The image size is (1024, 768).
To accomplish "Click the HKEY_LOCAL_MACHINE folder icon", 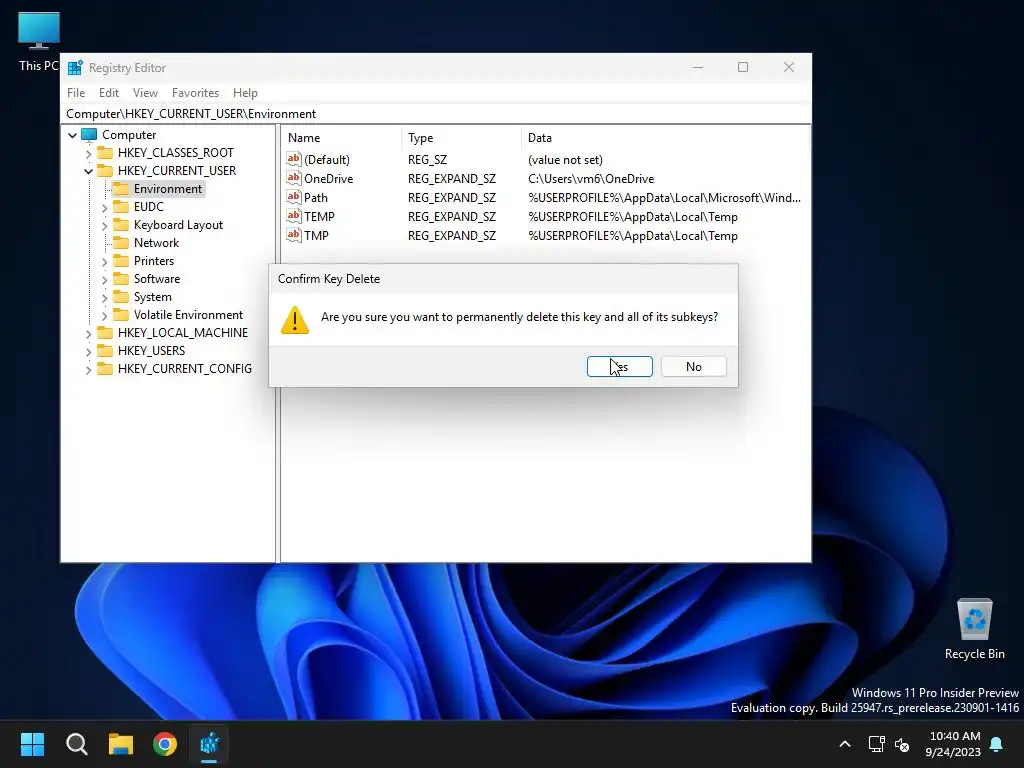I will coord(104,332).
